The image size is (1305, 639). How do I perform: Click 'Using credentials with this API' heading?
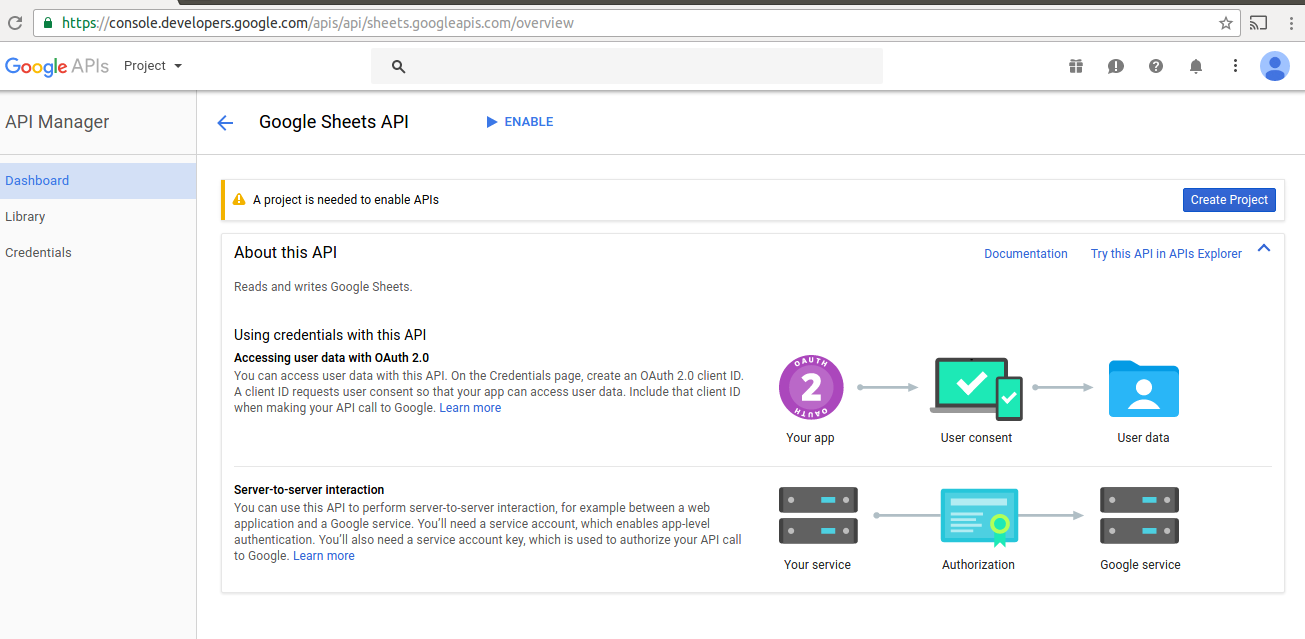pyautogui.click(x=330, y=335)
